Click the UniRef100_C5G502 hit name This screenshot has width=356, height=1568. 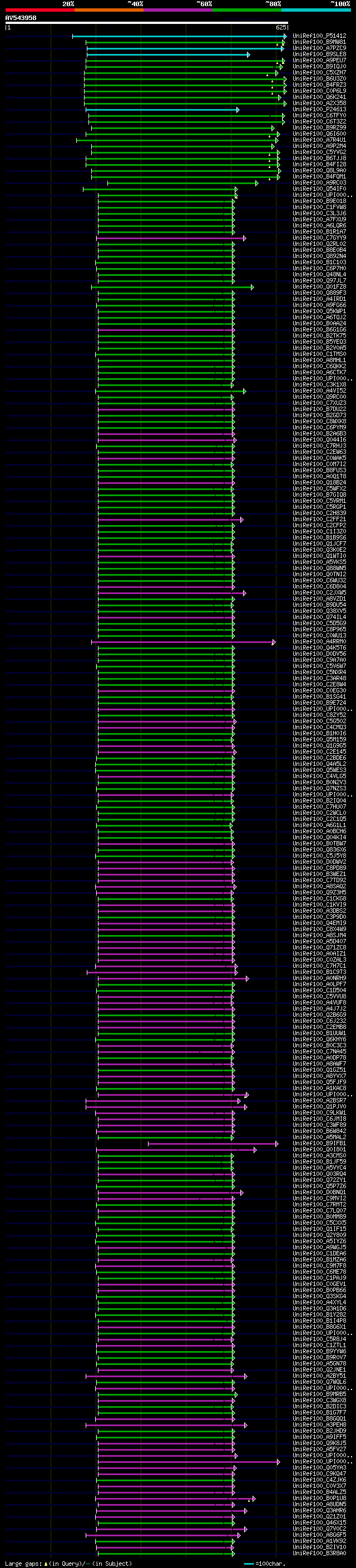coord(319,722)
